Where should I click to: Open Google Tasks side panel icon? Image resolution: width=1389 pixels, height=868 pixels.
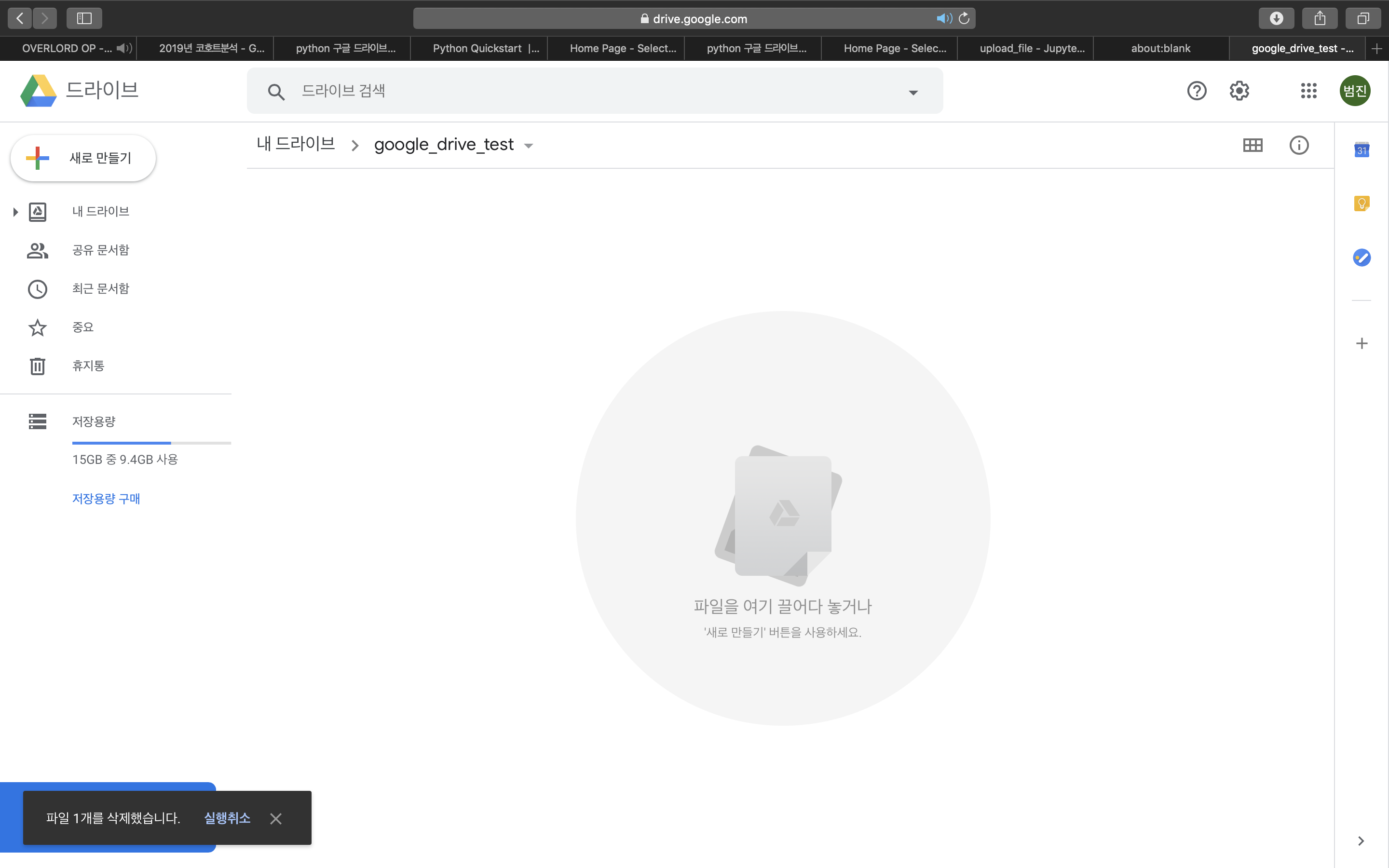point(1362,257)
